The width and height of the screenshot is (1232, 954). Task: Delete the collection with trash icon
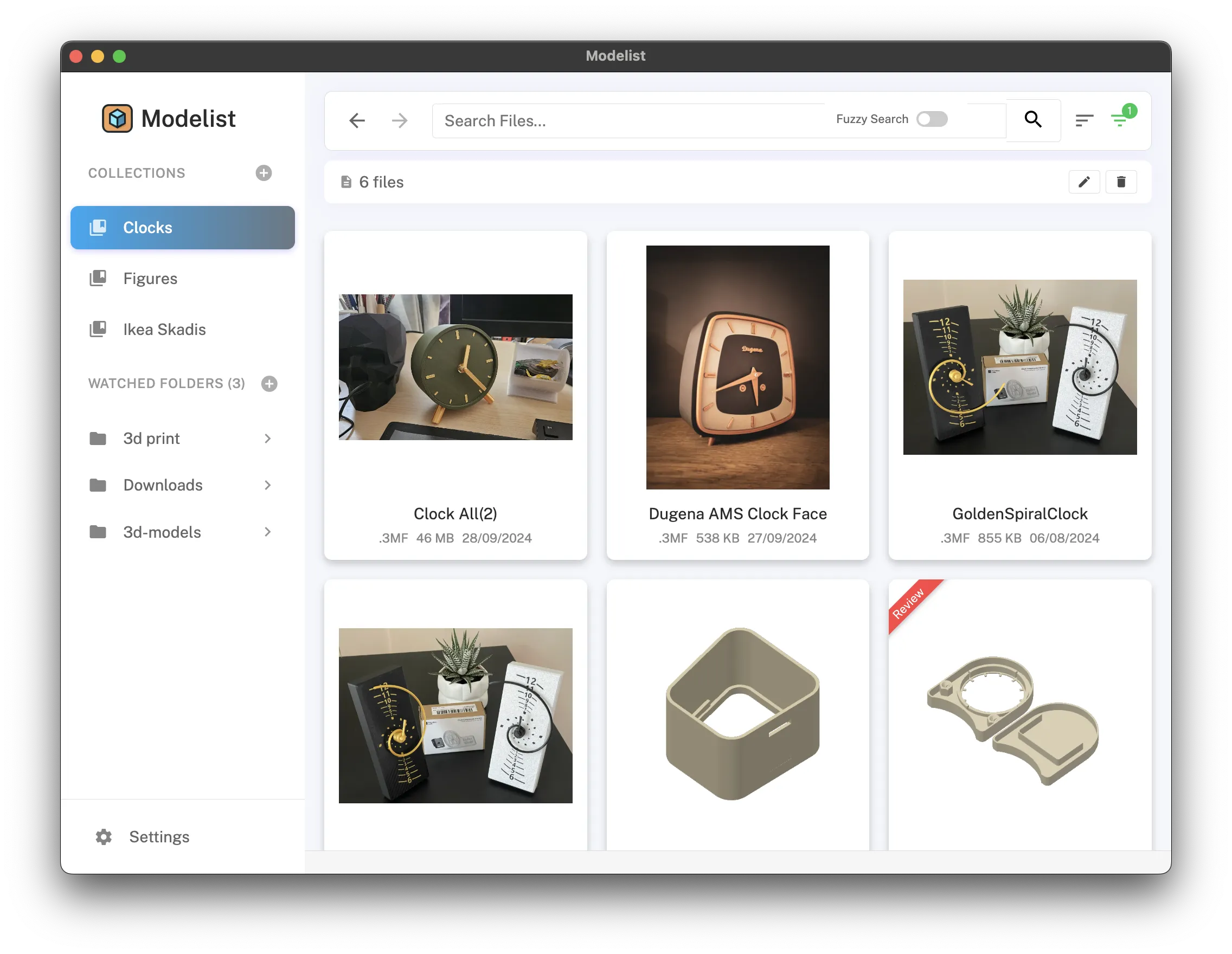1121,182
